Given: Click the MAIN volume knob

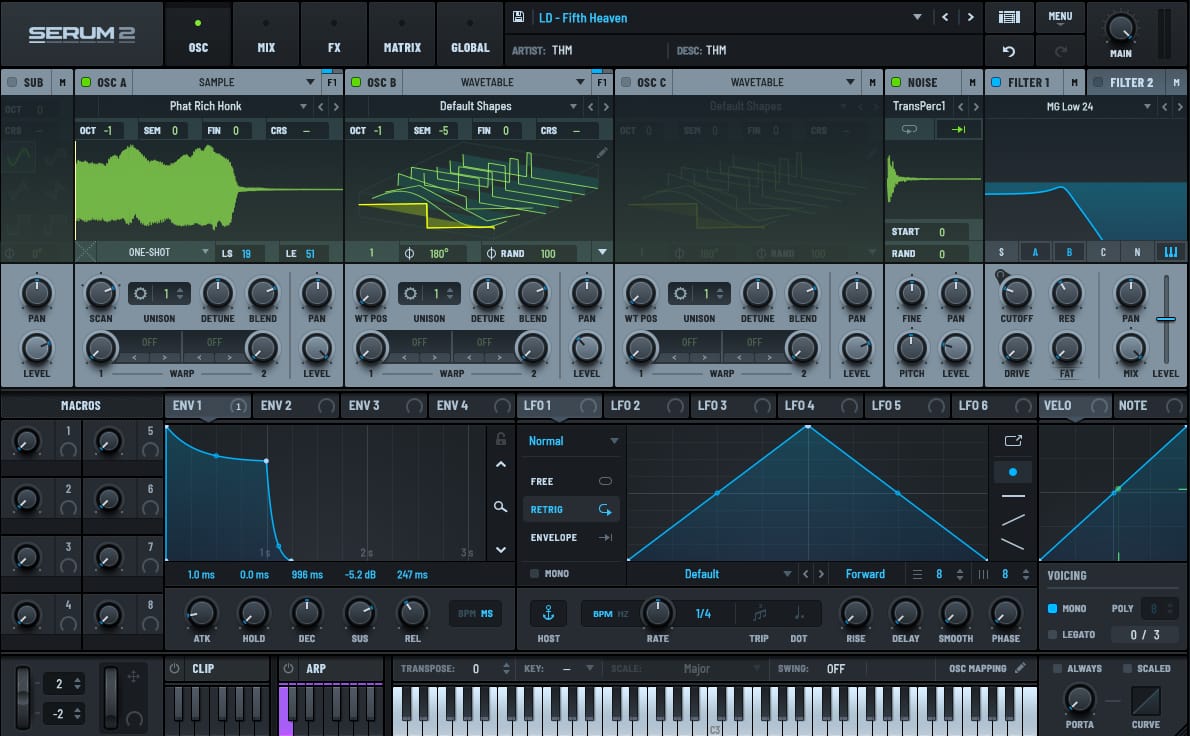Looking at the screenshot, I should pos(1120,28).
